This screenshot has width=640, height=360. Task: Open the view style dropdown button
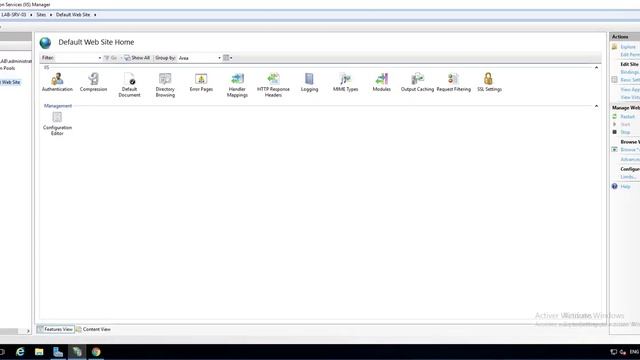pos(227,58)
